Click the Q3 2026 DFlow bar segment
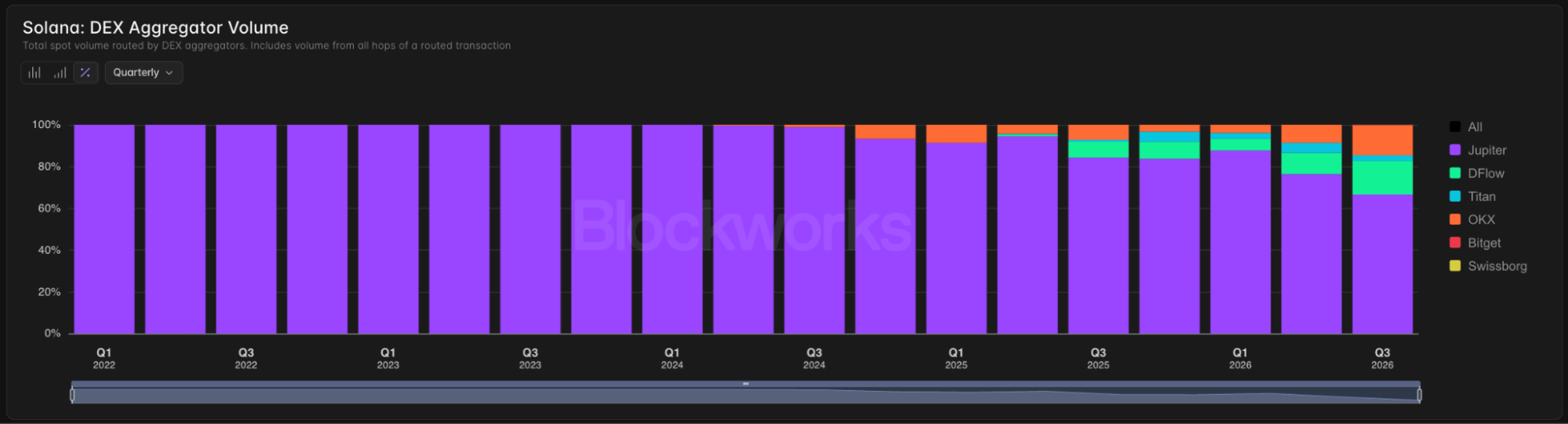Screen dimensions: 1568x424 [x=1382, y=178]
